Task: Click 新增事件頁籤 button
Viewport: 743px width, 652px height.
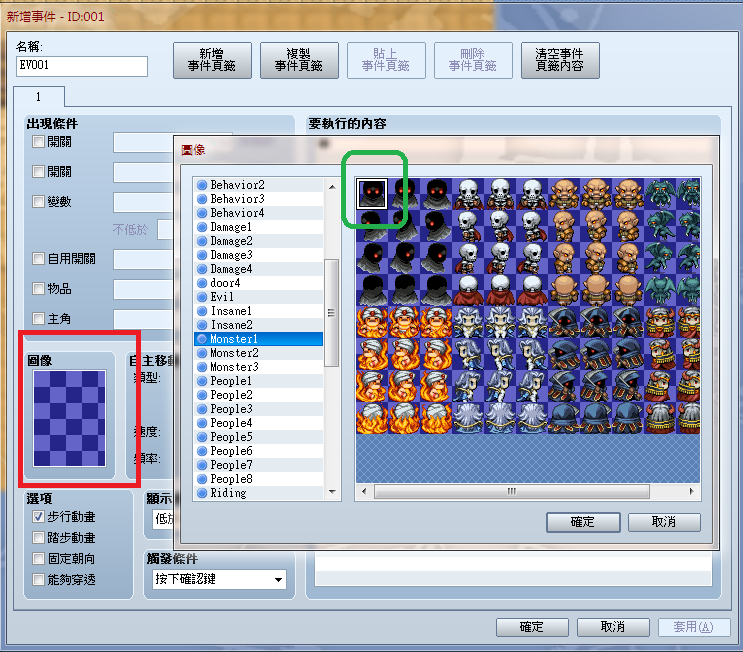Action: click(212, 60)
